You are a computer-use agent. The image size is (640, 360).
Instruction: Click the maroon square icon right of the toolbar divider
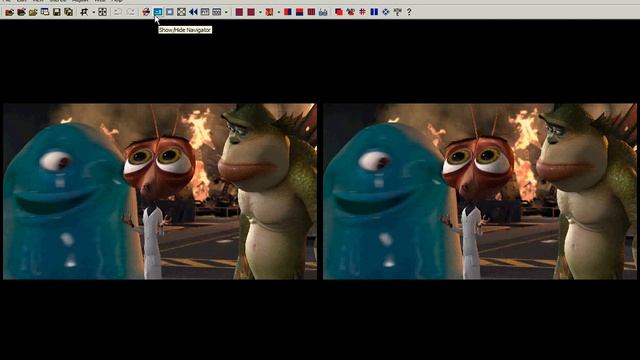(240, 12)
